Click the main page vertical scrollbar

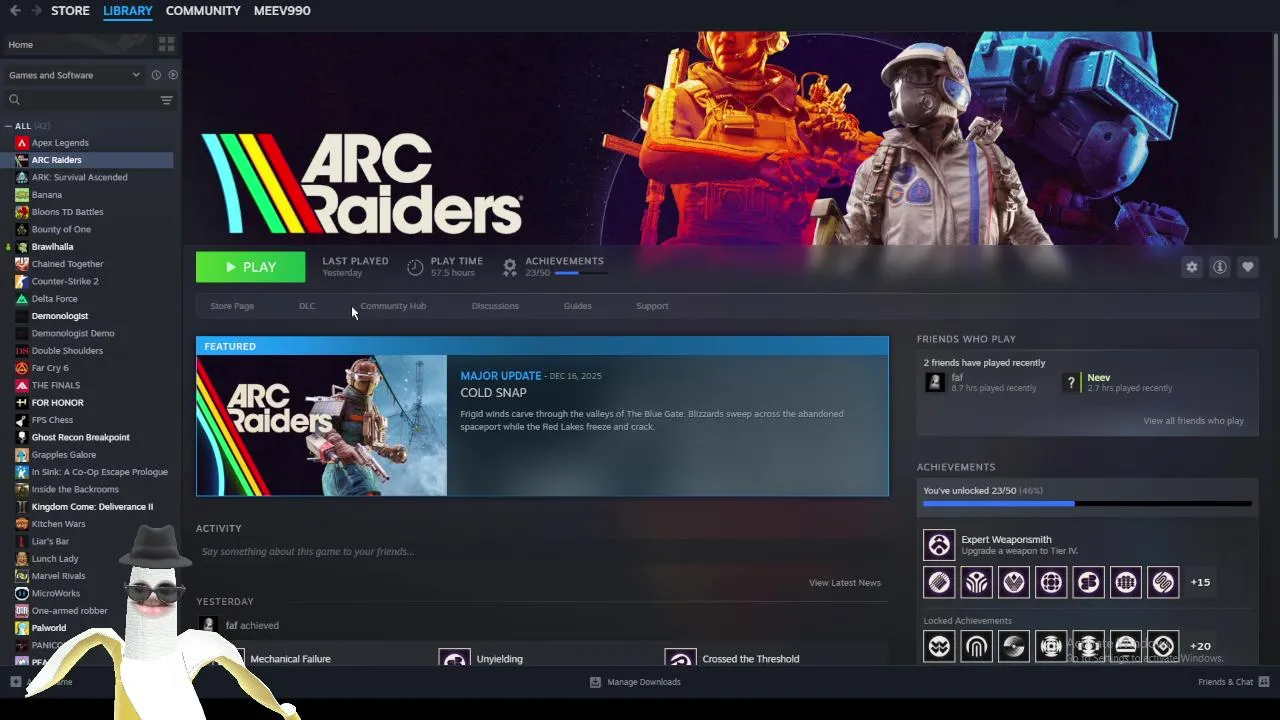(1275, 138)
